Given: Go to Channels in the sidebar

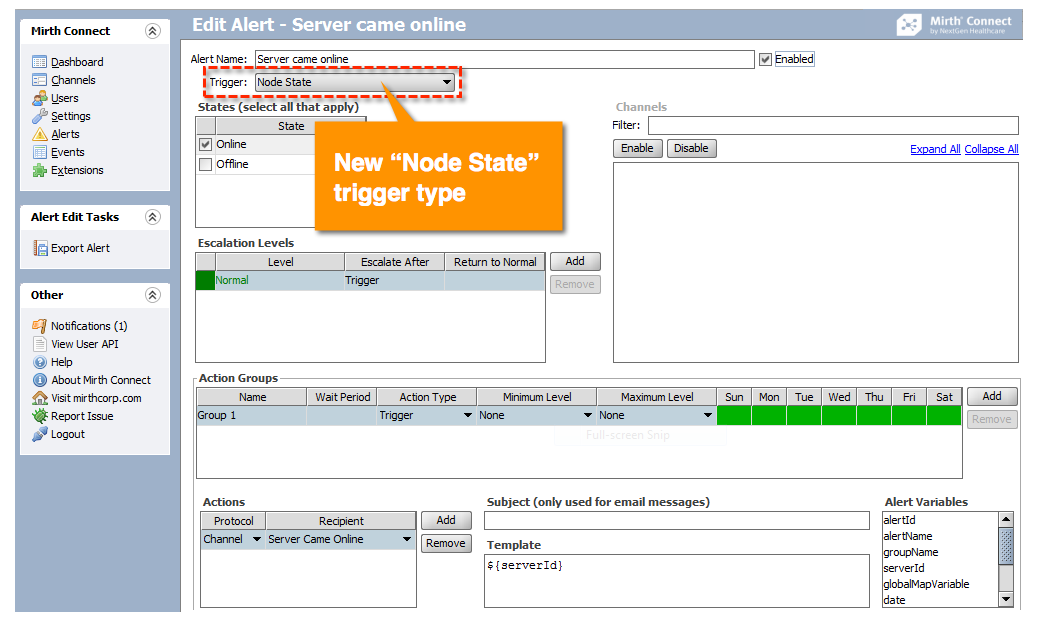Looking at the screenshot, I should 73,80.
